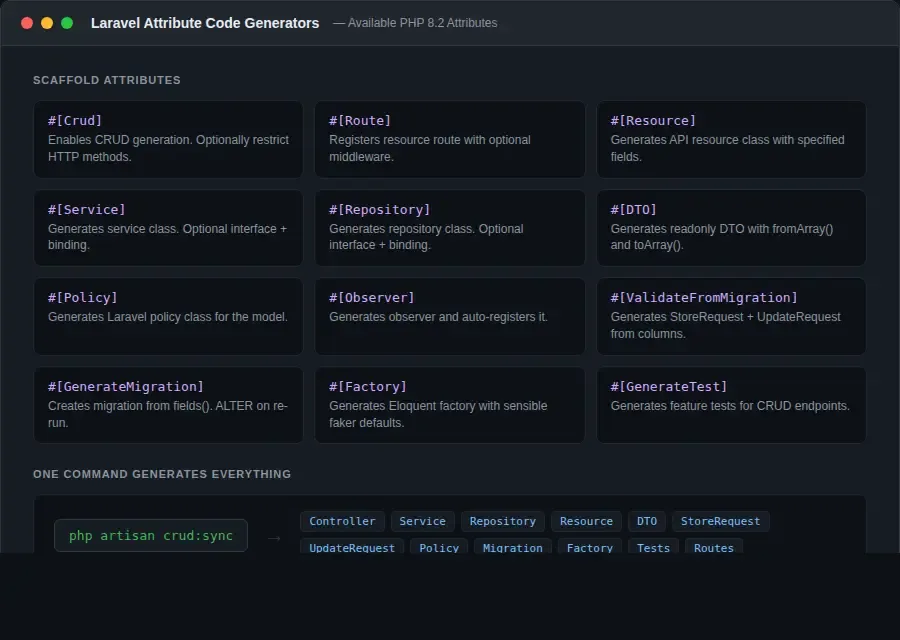The image size is (900, 640).
Task: Select the #[Repository] attribute name
Action: point(379,210)
